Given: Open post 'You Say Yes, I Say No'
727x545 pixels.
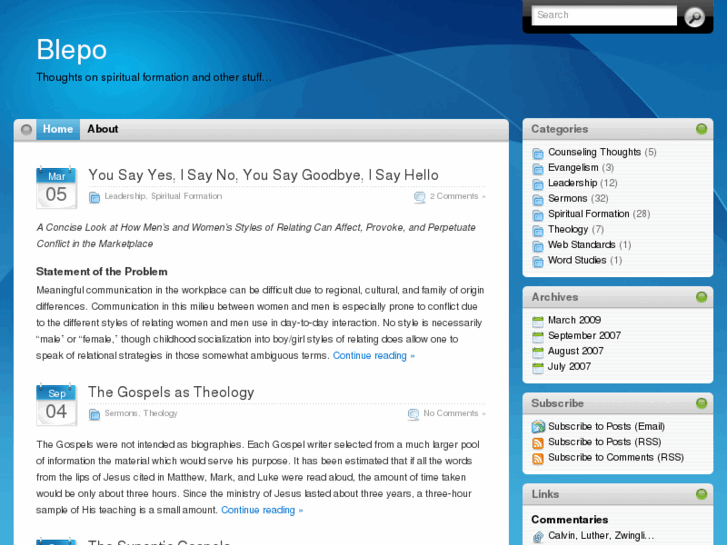Looking at the screenshot, I should 263,175.
